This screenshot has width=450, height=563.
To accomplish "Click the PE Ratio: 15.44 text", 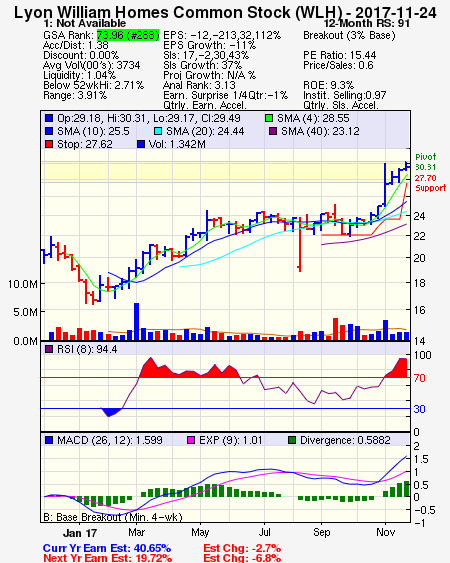I will [339, 55].
